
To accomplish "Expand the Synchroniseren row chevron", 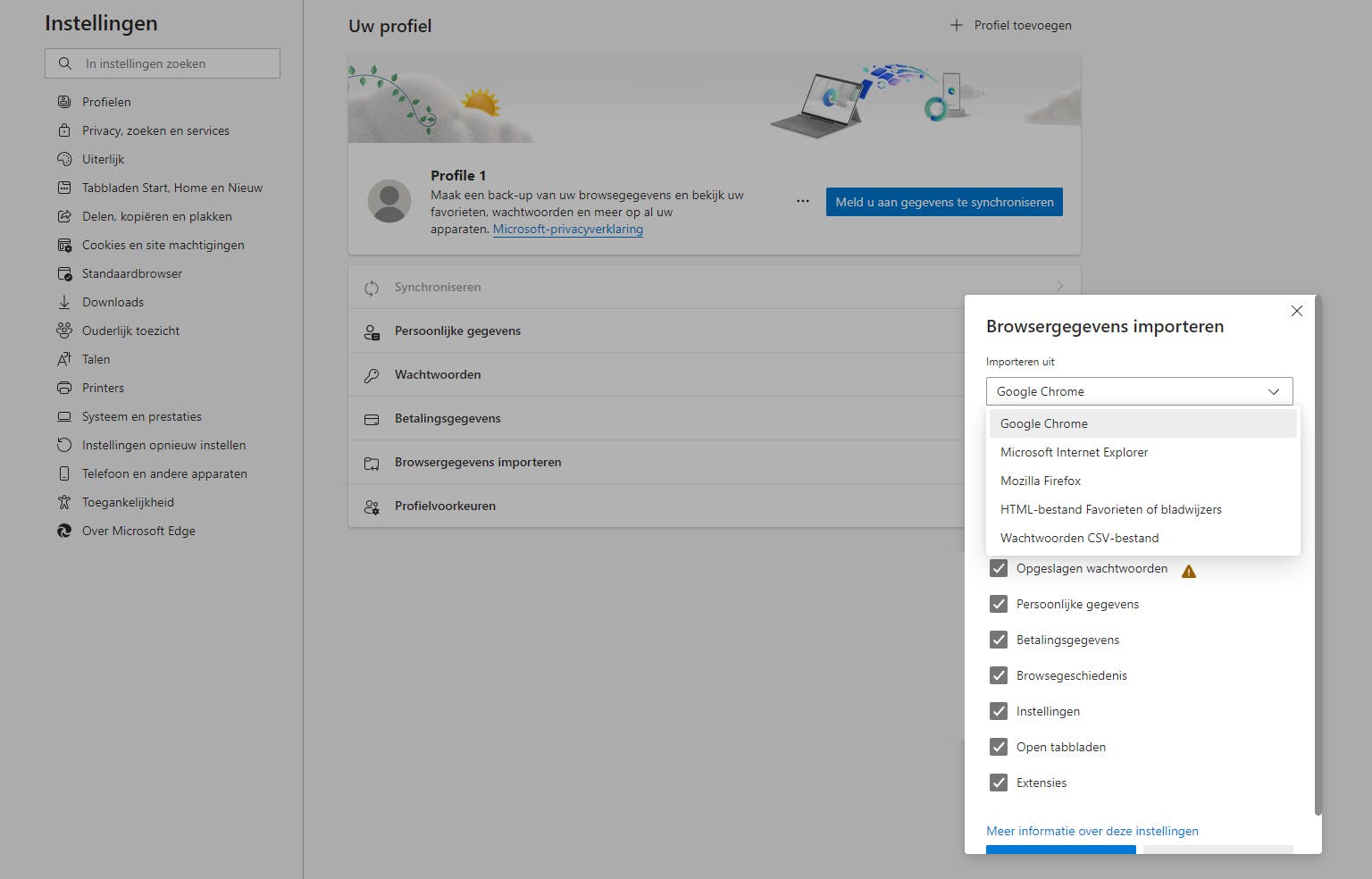I will pyautogui.click(x=1060, y=287).
